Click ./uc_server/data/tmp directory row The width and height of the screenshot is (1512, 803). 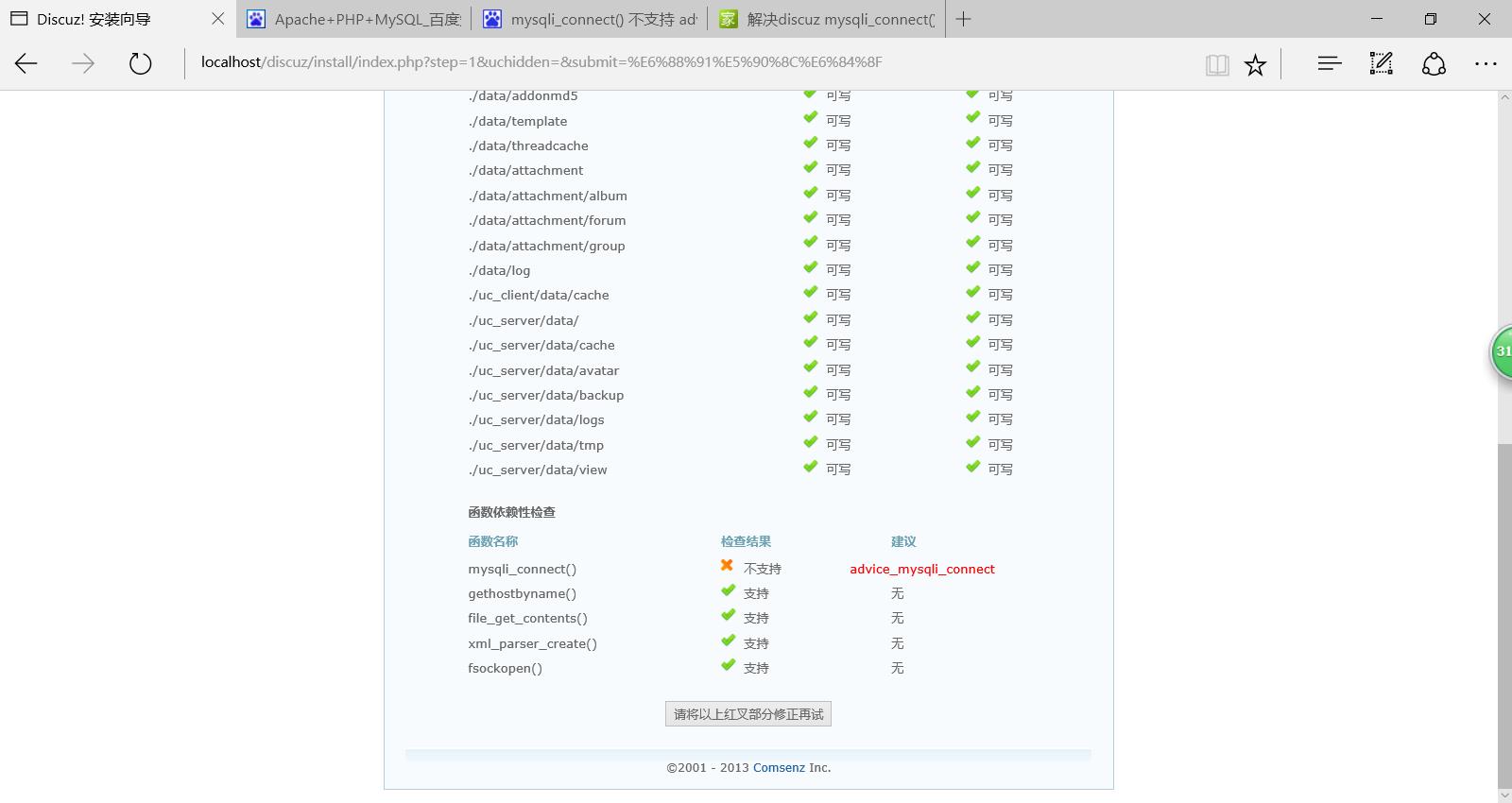pyautogui.click(x=536, y=445)
